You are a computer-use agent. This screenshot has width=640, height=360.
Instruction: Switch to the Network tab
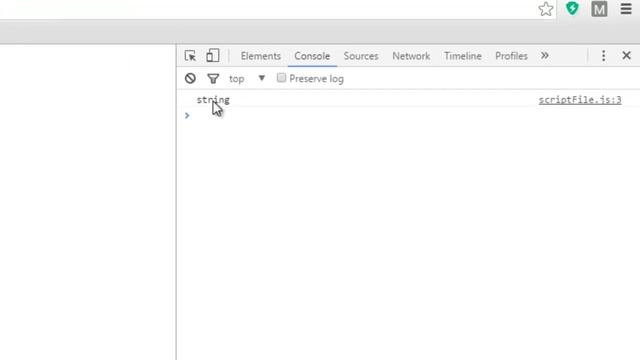pos(411,56)
